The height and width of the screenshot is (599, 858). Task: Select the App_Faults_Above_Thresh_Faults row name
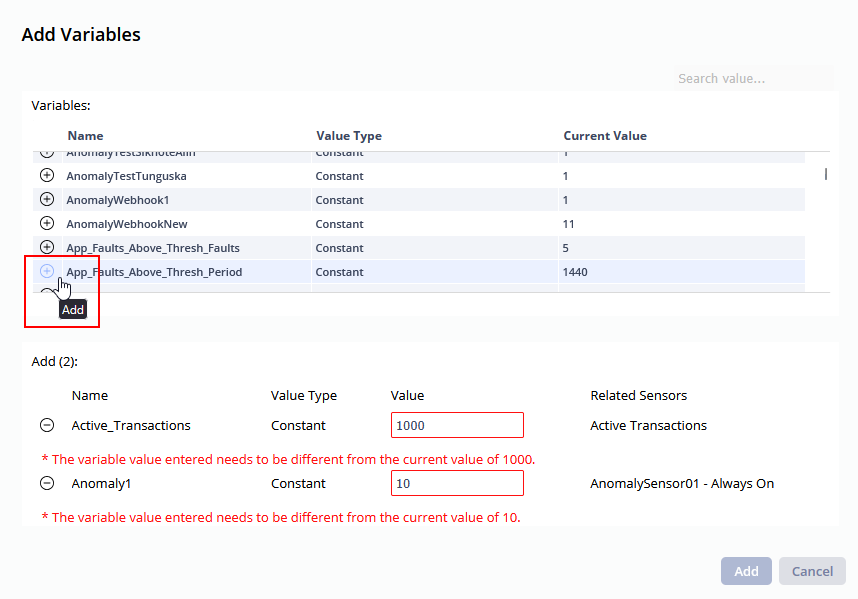[153, 248]
